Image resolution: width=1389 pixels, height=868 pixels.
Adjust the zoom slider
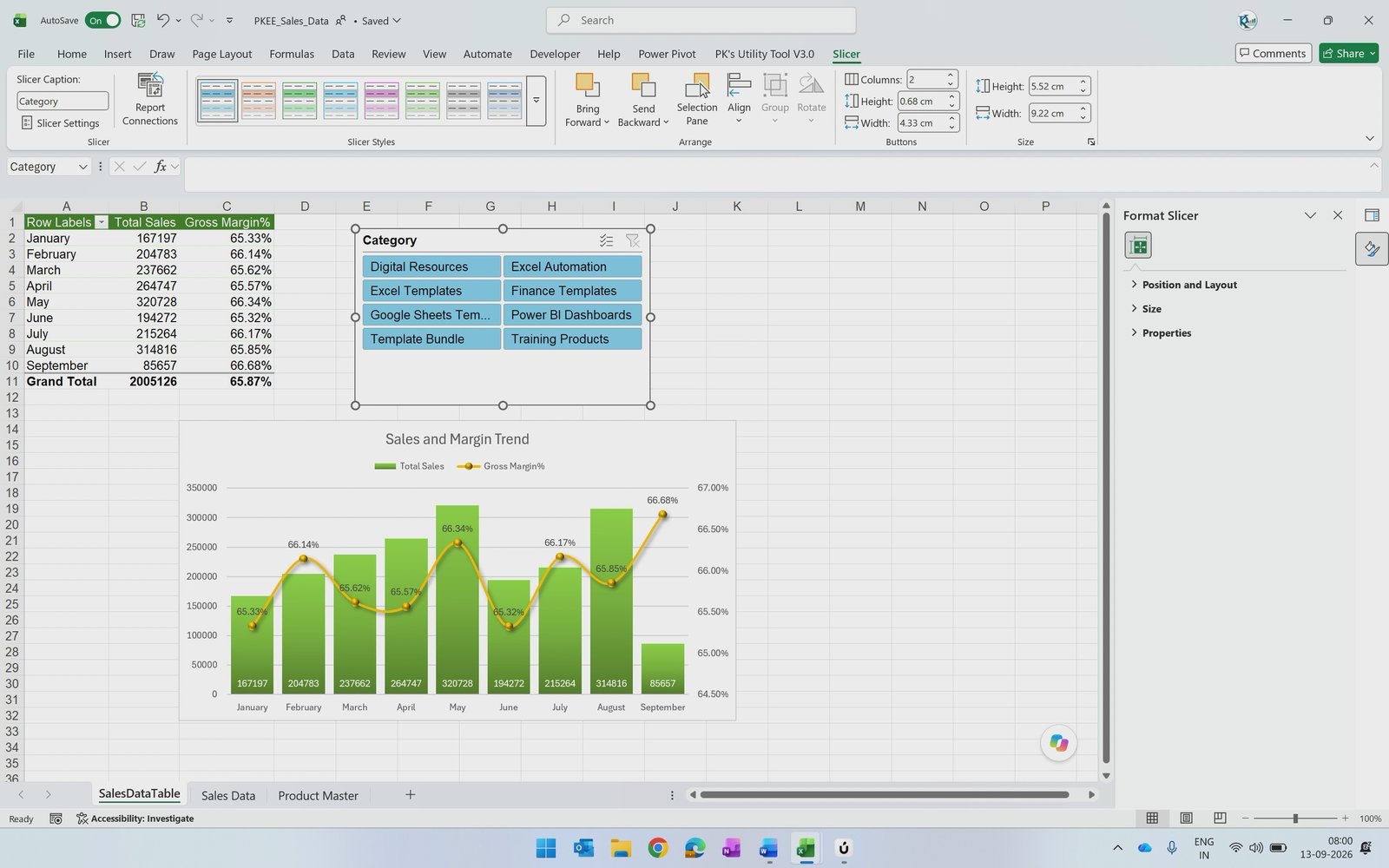click(1294, 819)
